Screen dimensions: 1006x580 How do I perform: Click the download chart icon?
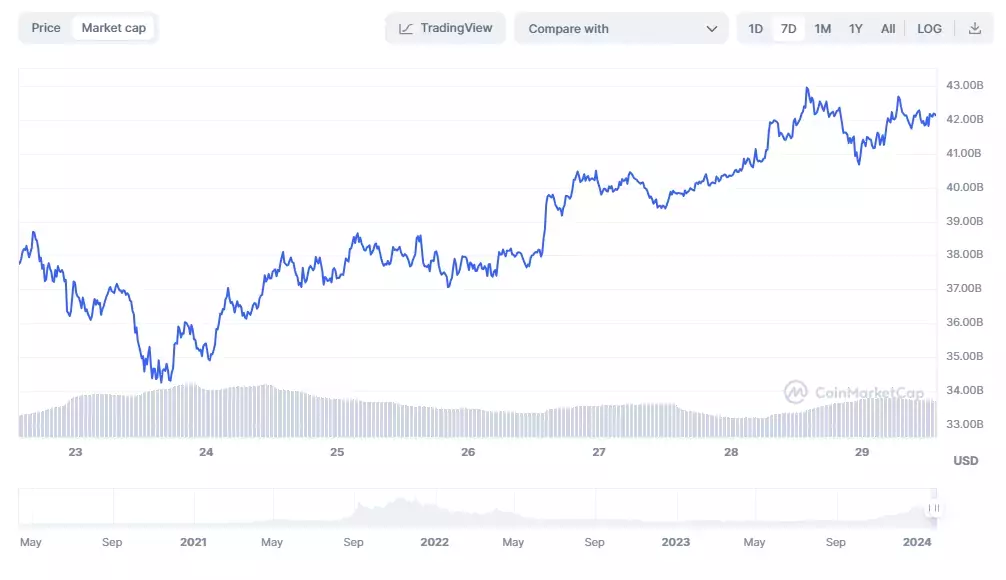974,28
